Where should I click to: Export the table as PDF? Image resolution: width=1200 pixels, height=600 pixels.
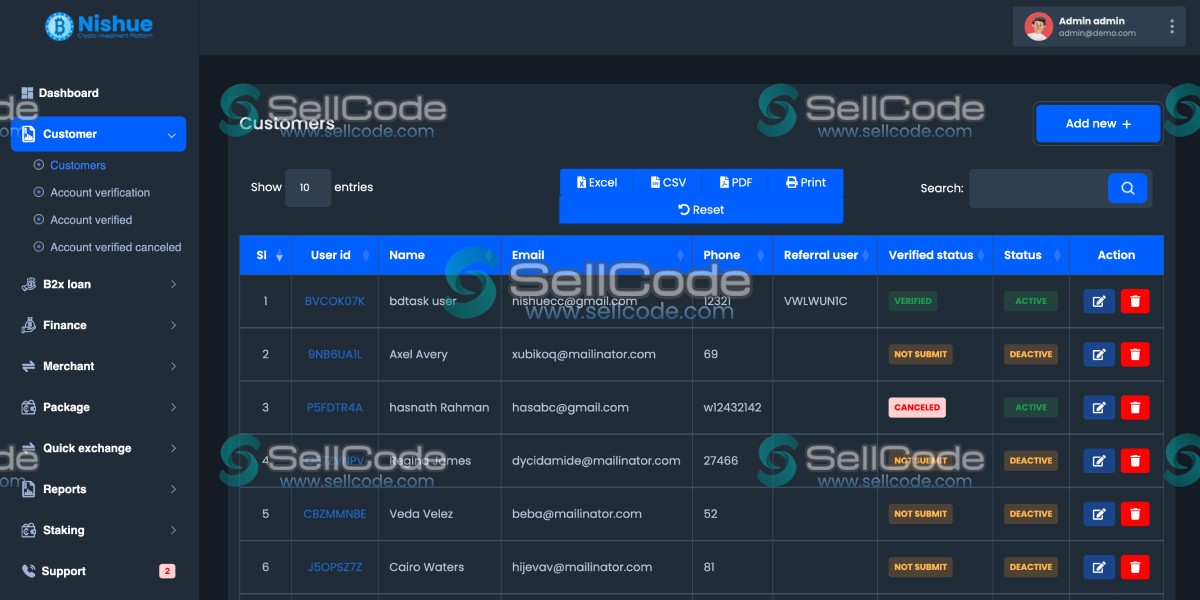[x=735, y=182]
